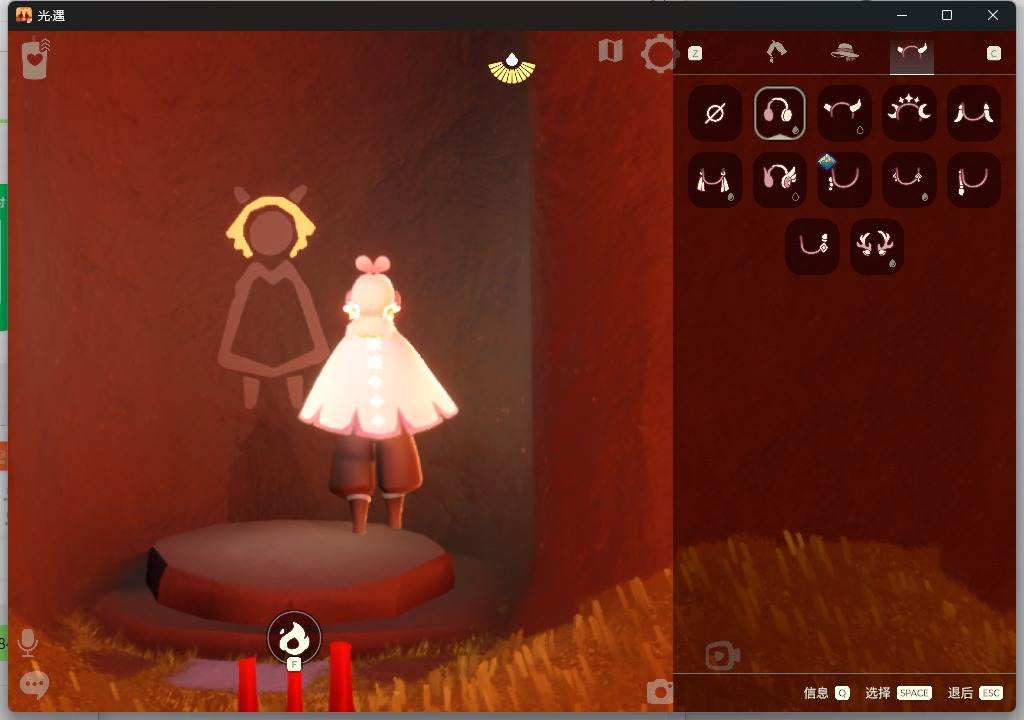1024x720 pixels.
Task: Open the settings gear
Action: (x=659, y=53)
